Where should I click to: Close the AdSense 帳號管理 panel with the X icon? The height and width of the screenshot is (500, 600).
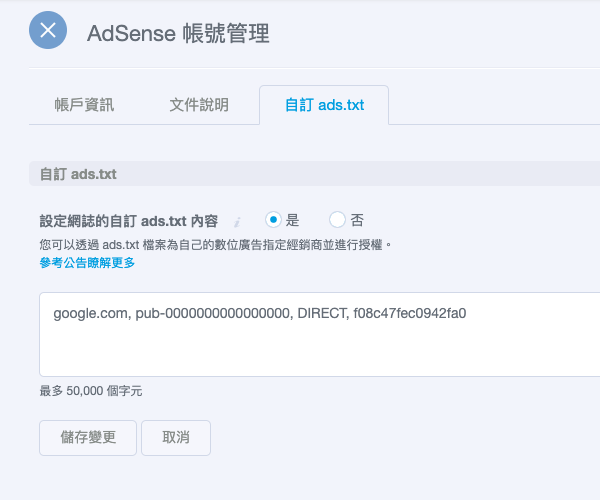(48, 30)
